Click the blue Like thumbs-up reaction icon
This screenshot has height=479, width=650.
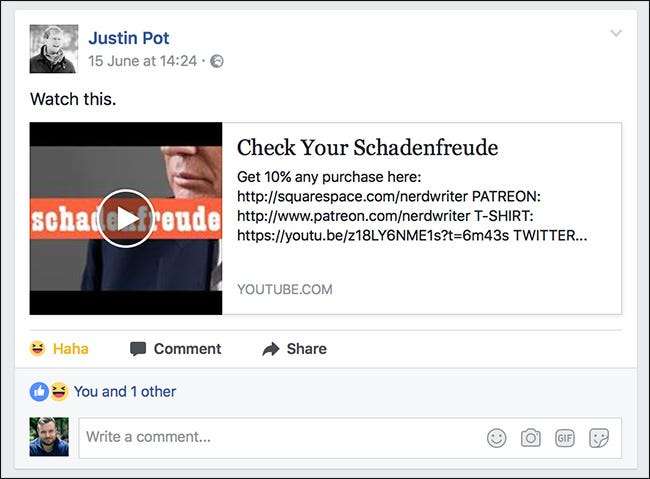(39, 391)
